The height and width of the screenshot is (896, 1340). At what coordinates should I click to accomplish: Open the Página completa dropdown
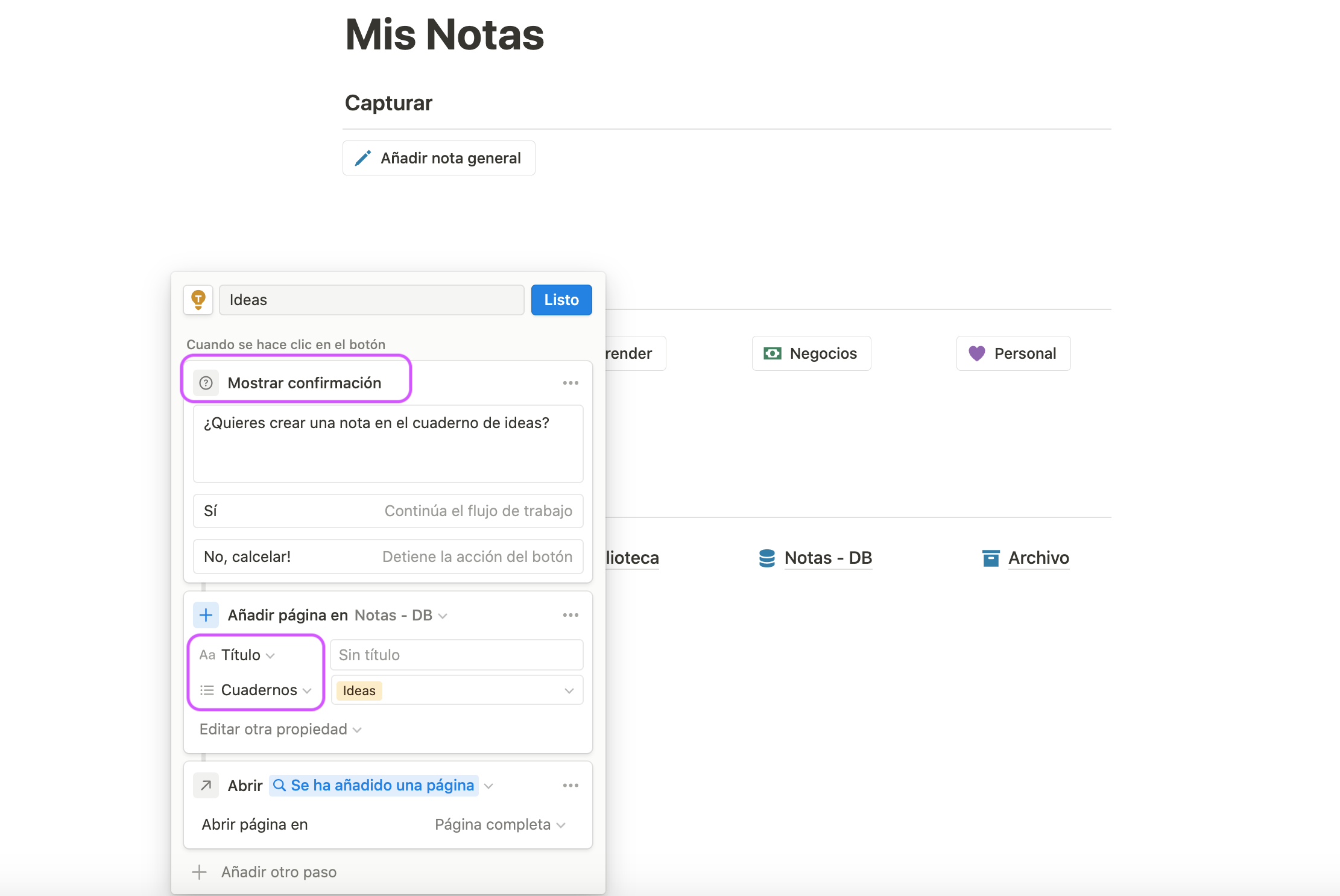point(500,824)
